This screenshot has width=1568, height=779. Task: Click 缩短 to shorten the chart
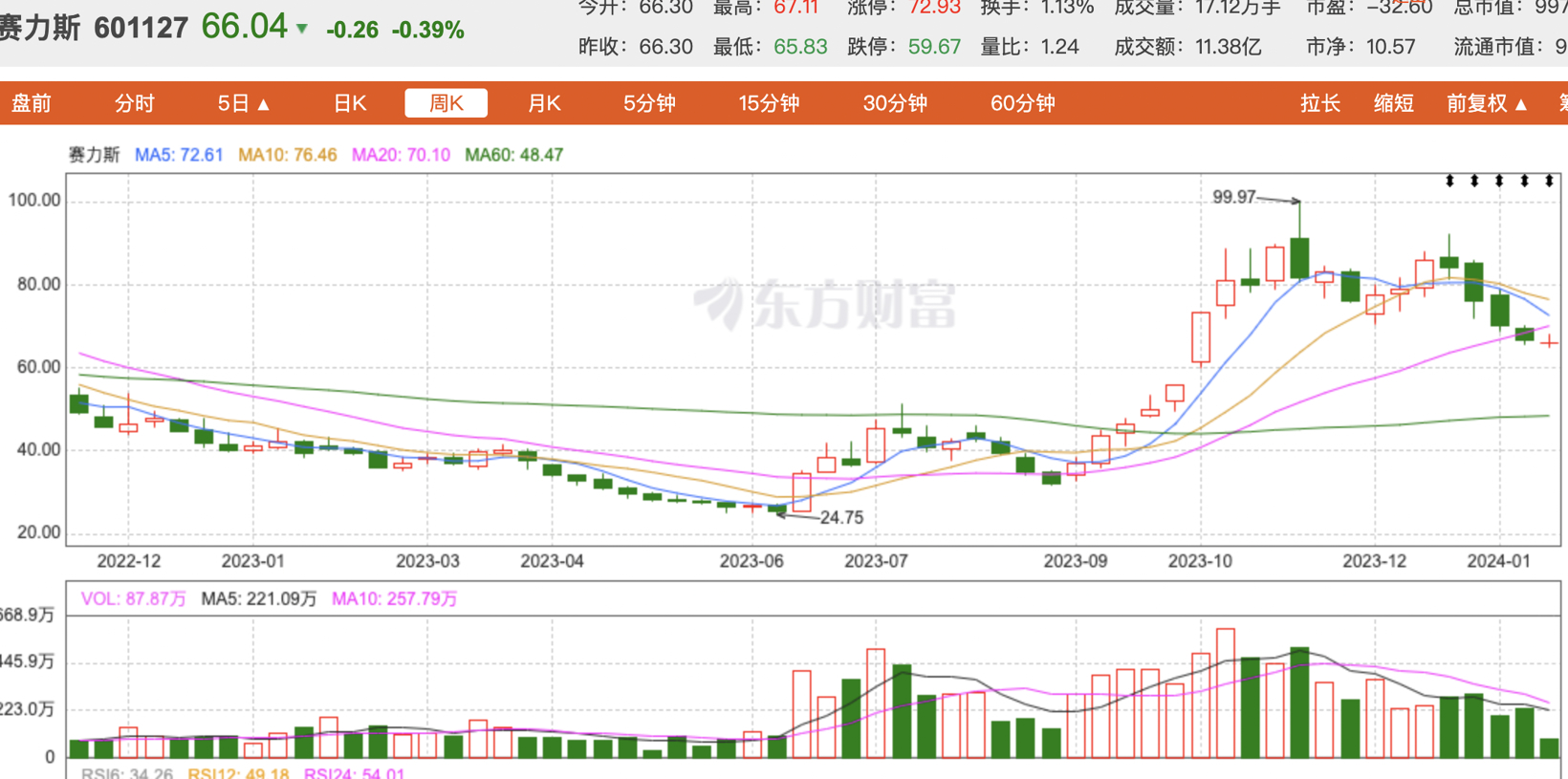[x=1393, y=103]
